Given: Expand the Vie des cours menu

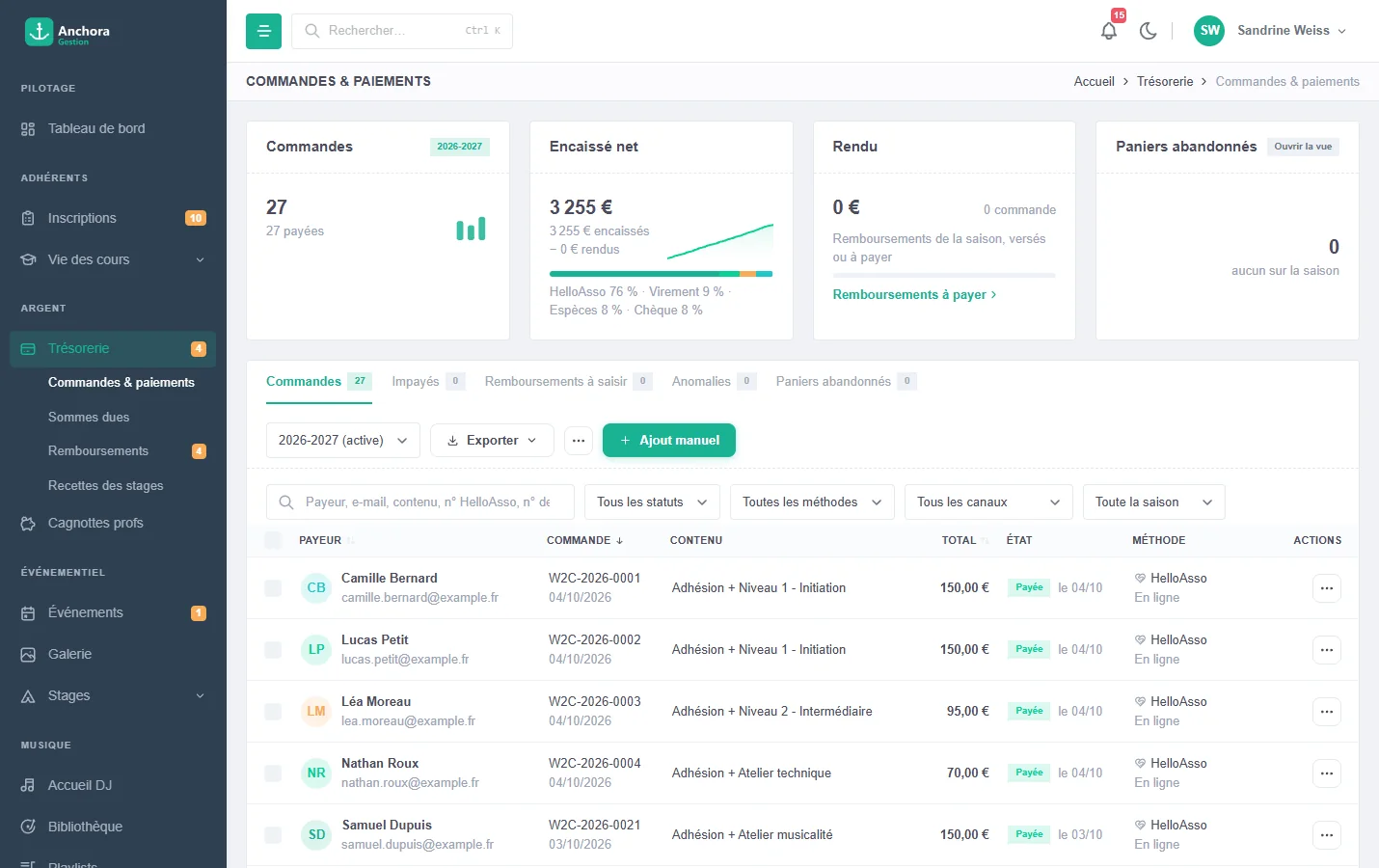Looking at the screenshot, I should point(113,259).
